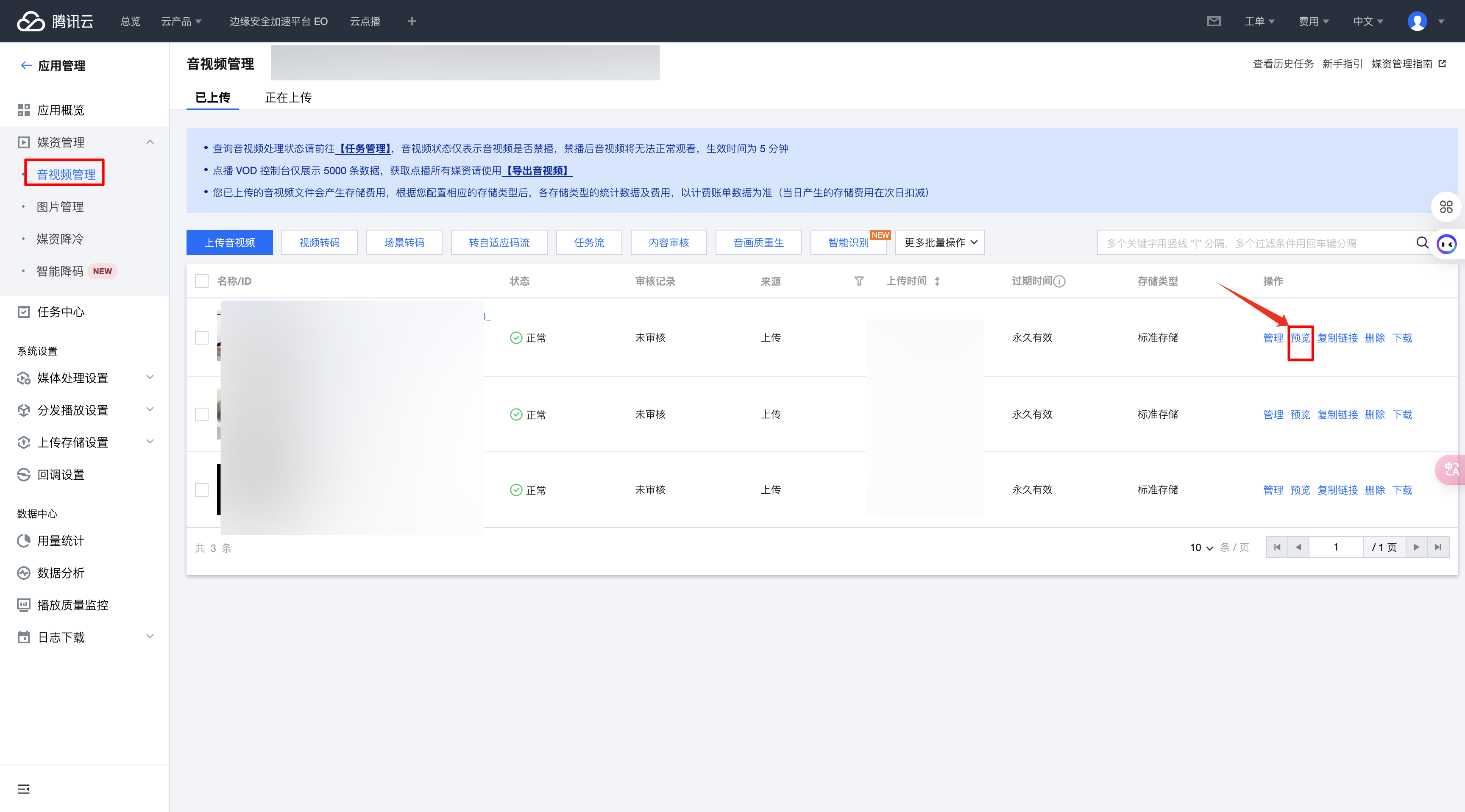The height and width of the screenshot is (812, 1465).
Task: Click the back arrow beside 应用管理
Action: [25, 65]
